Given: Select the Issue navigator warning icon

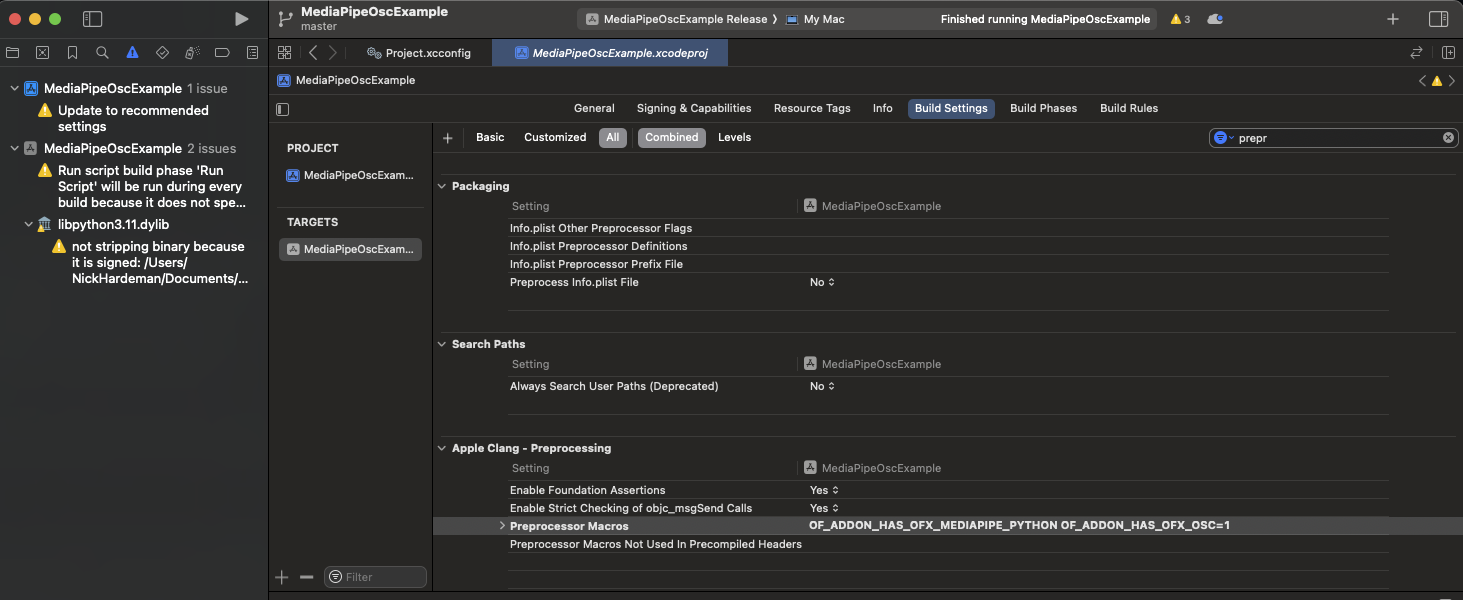Looking at the screenshot, I should click(132, 53).
